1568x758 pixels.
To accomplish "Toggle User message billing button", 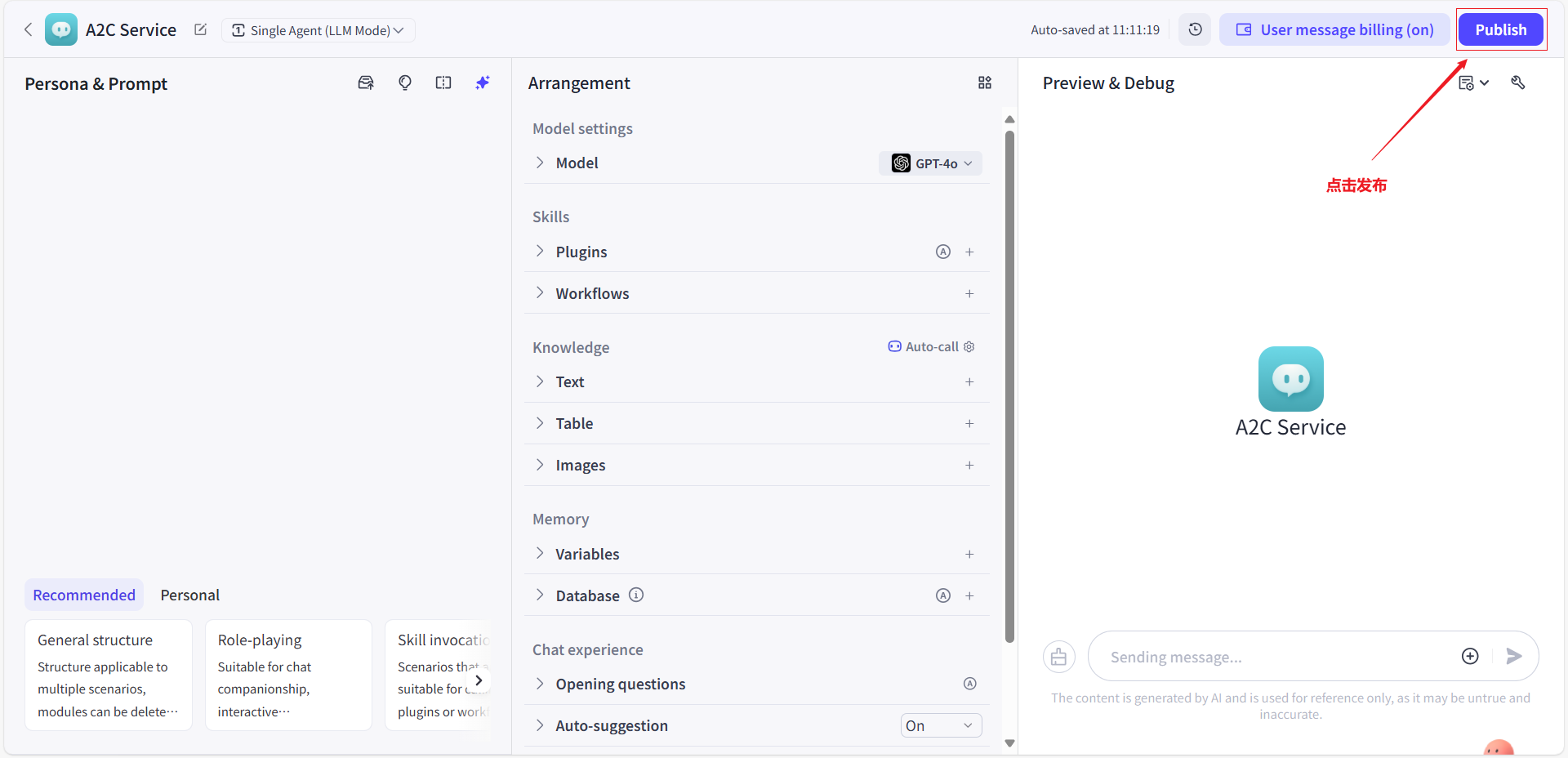I will click(1334, 30).
